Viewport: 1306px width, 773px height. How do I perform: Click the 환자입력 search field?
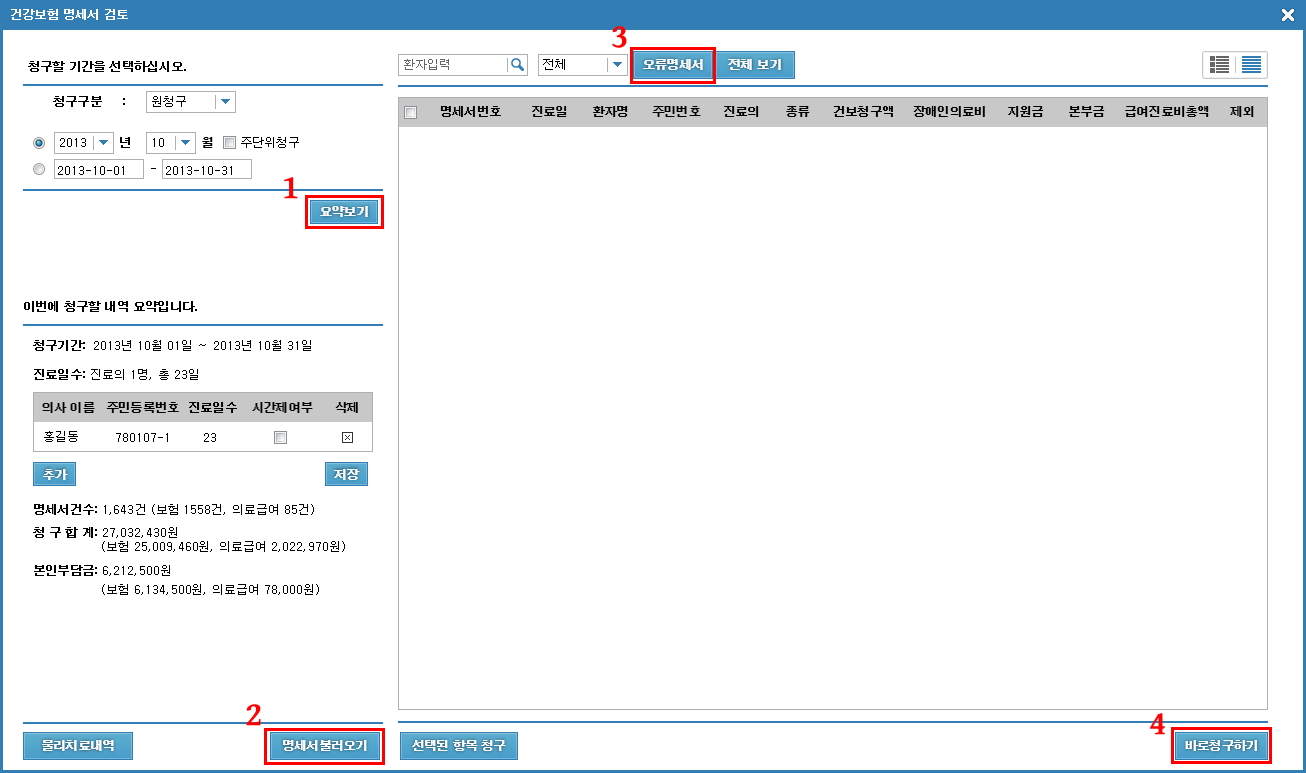click(452, 65)
